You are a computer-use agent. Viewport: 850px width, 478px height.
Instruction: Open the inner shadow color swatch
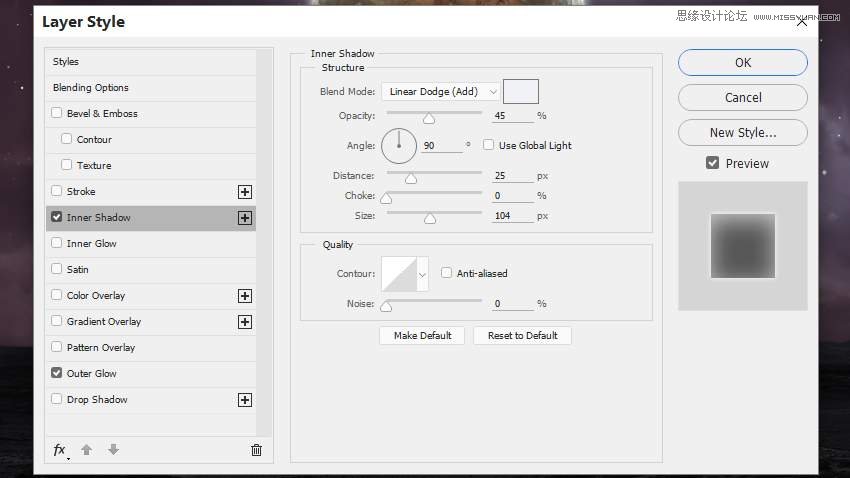(x=521, y=91)
